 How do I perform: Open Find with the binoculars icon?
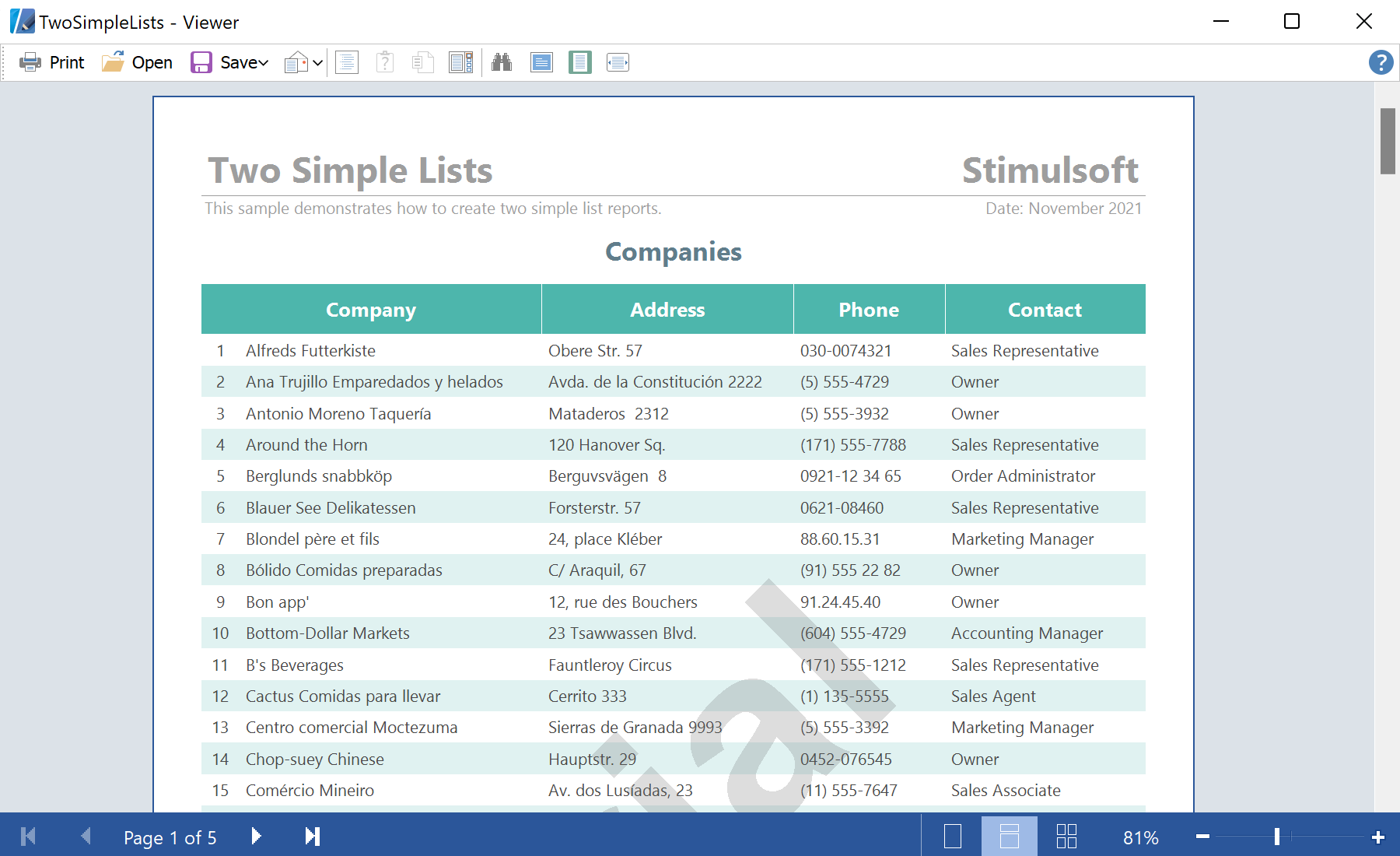tap(502, 62)
